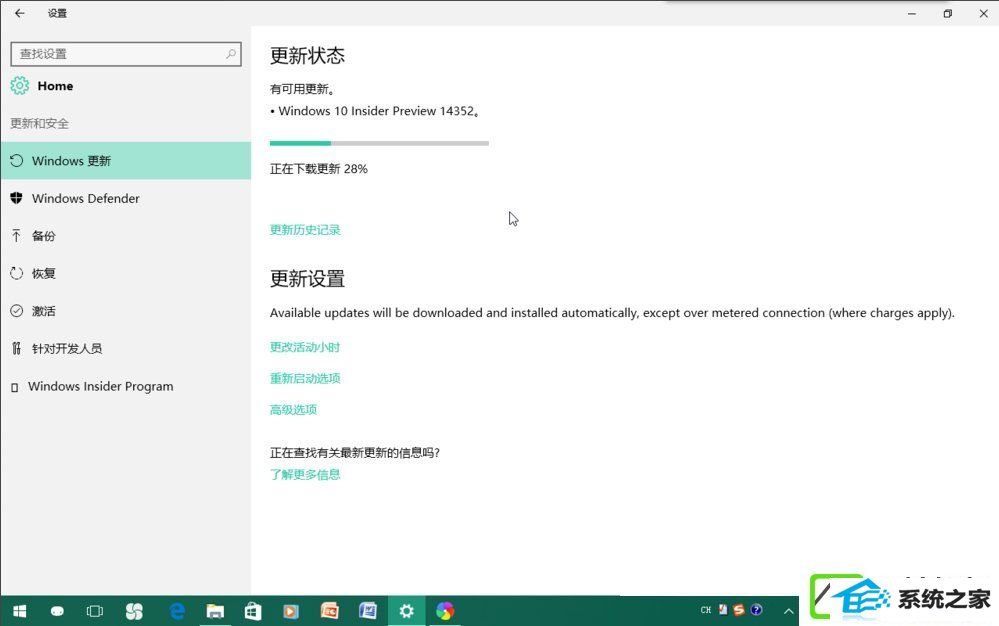
Task: Open the 恢复 settings page
Action: 126,273
